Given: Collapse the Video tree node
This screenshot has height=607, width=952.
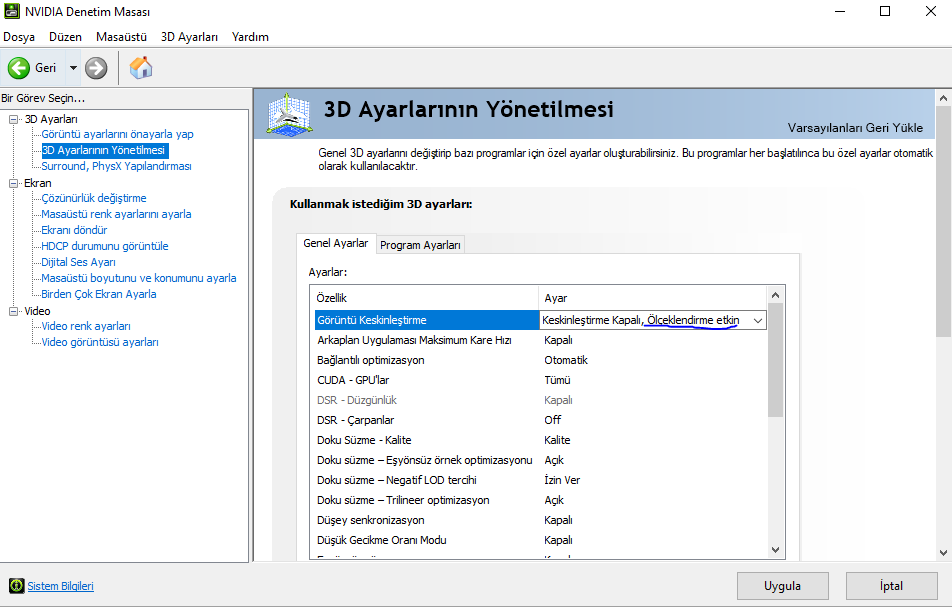Looking at the screenshot, I should [13, 311].
